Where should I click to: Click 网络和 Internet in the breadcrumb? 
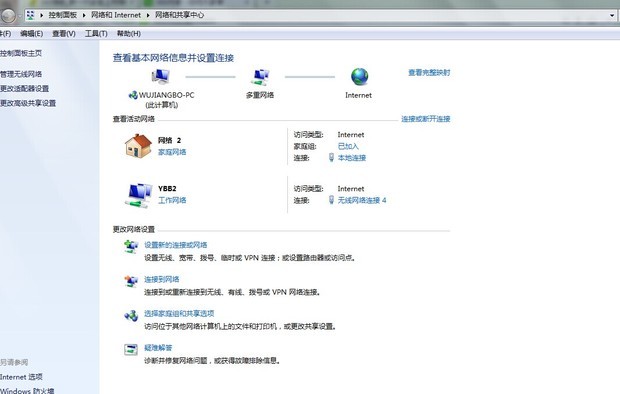[116, 15]
